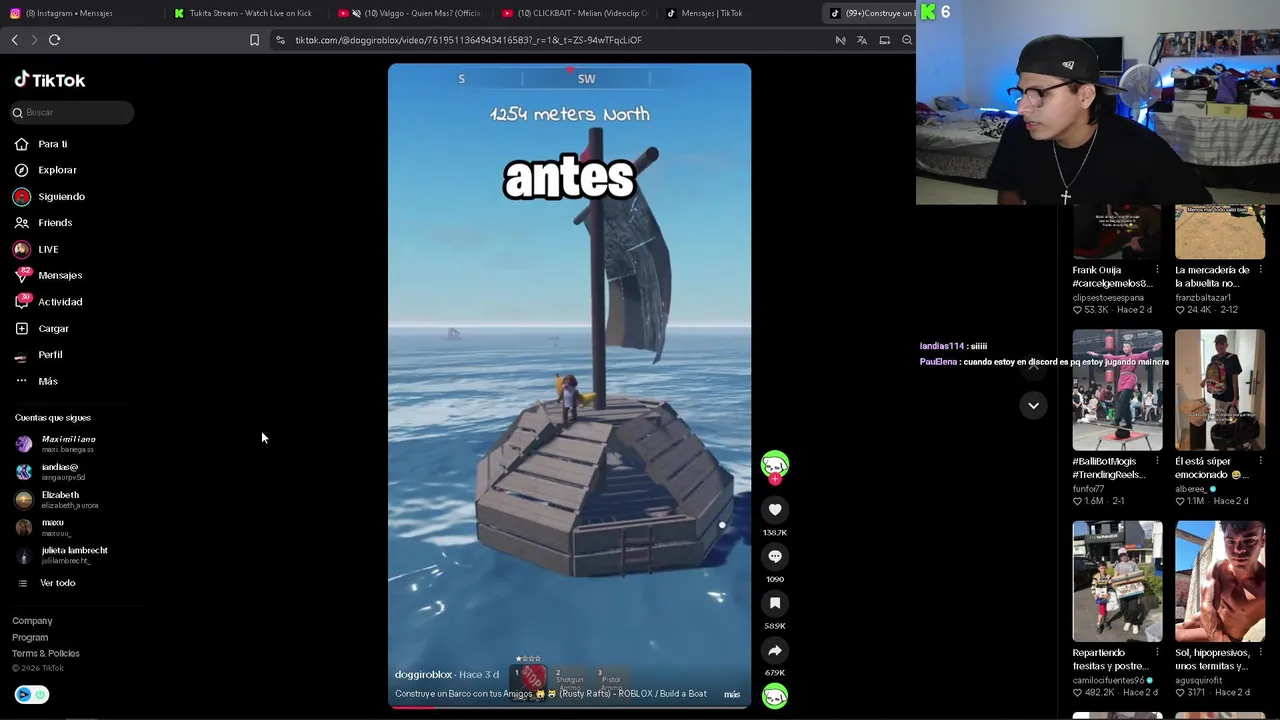Go to the next video with down chevron

[1033, 405]
